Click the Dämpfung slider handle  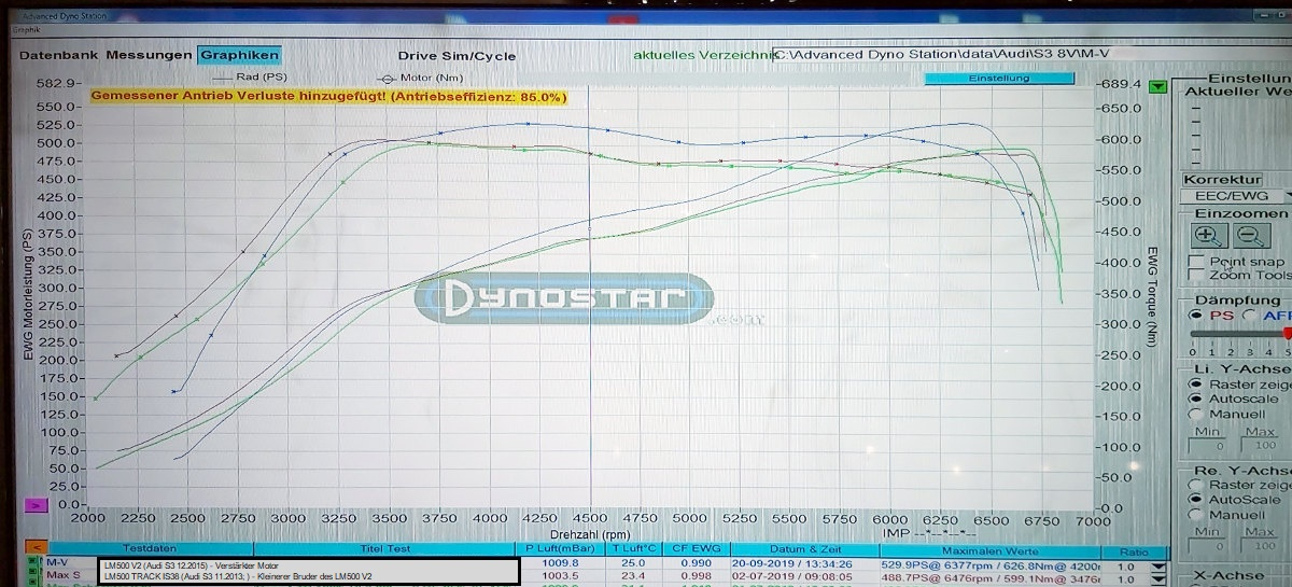click(1287, 334)
